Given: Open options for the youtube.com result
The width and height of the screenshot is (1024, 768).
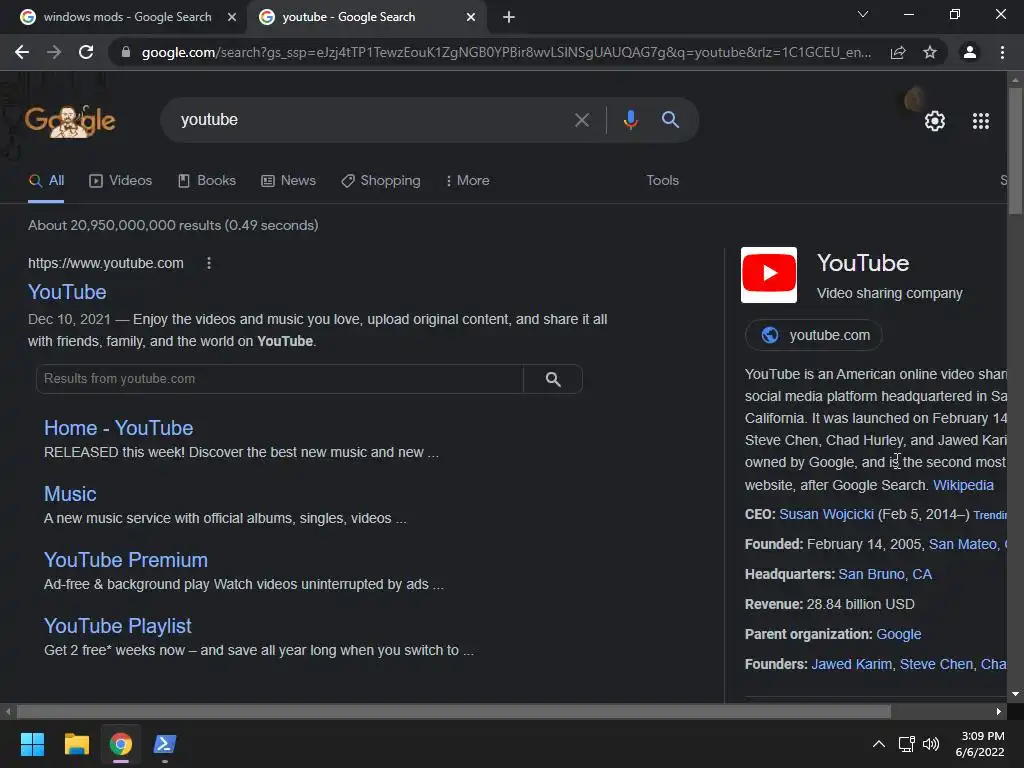Looking at the screenshot, I should [209, 263].
